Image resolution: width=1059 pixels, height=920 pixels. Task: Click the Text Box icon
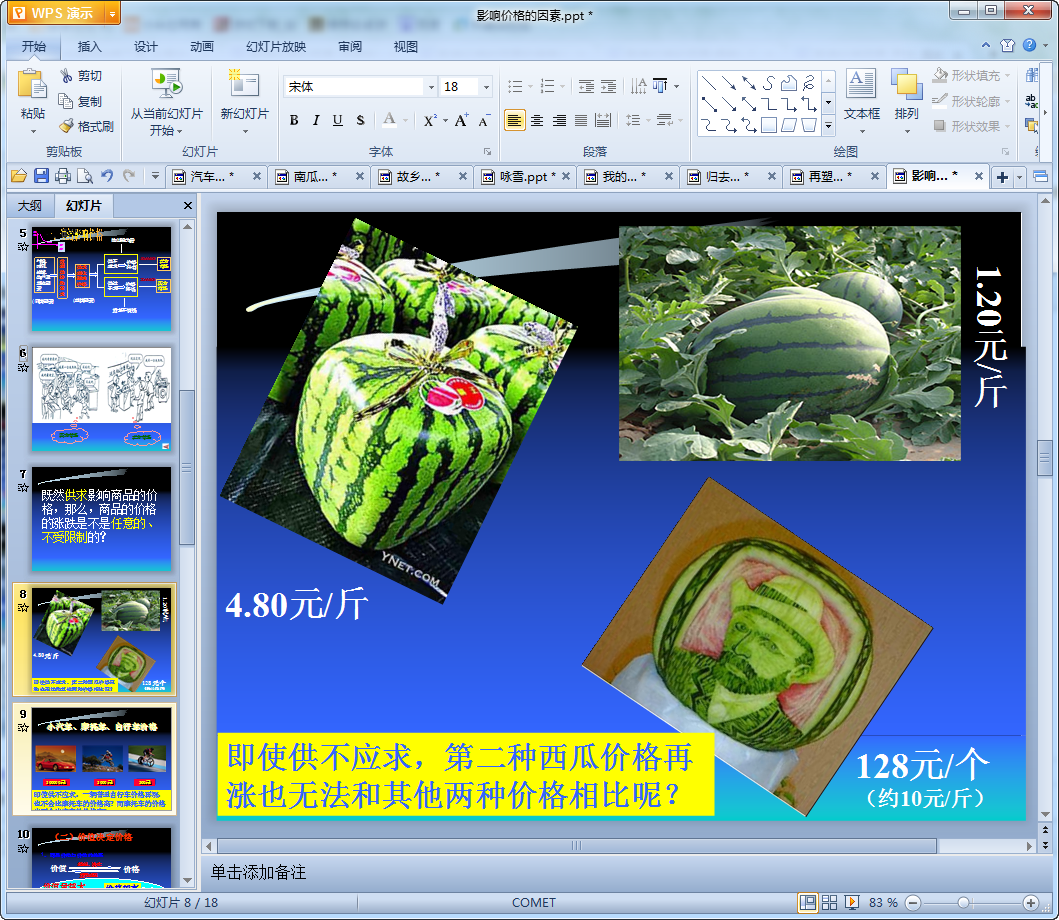pyautogui.click(x=861, y=84)
